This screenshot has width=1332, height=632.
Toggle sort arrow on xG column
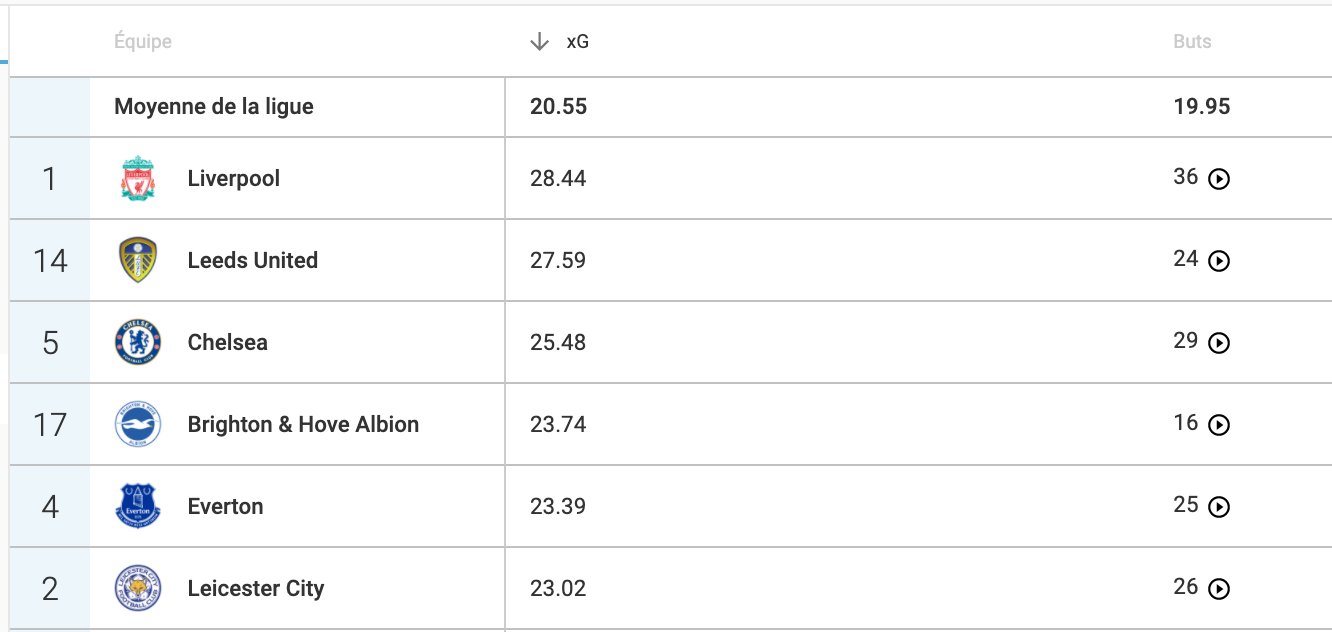540,41
